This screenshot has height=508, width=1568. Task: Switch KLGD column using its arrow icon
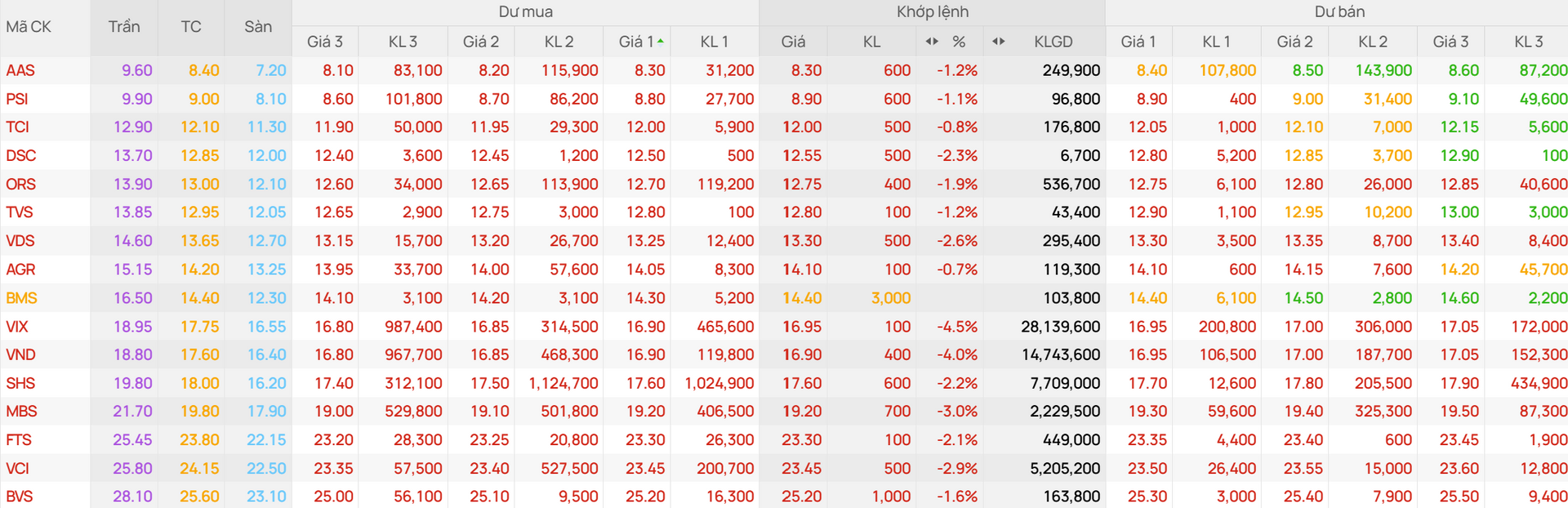pyautogui.click(x=999, y=42)
